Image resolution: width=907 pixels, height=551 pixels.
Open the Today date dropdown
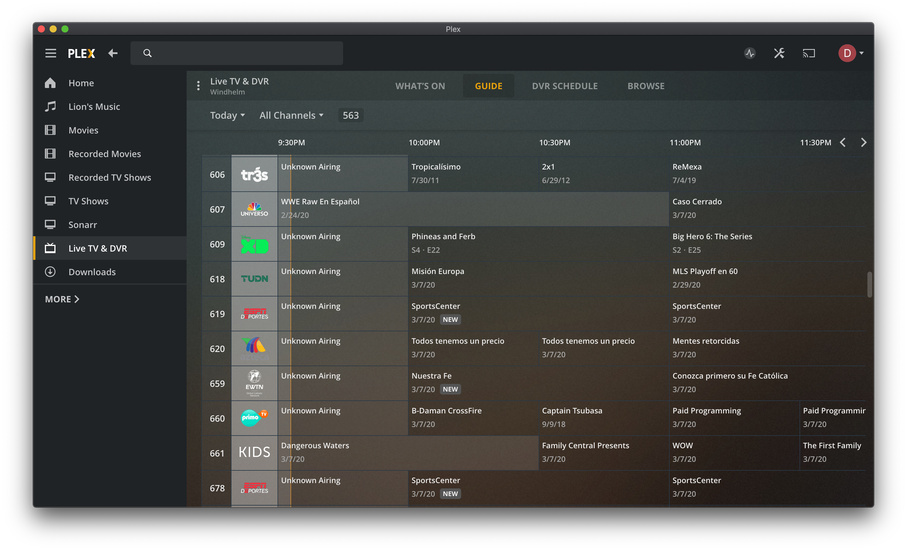click(227, 115)
